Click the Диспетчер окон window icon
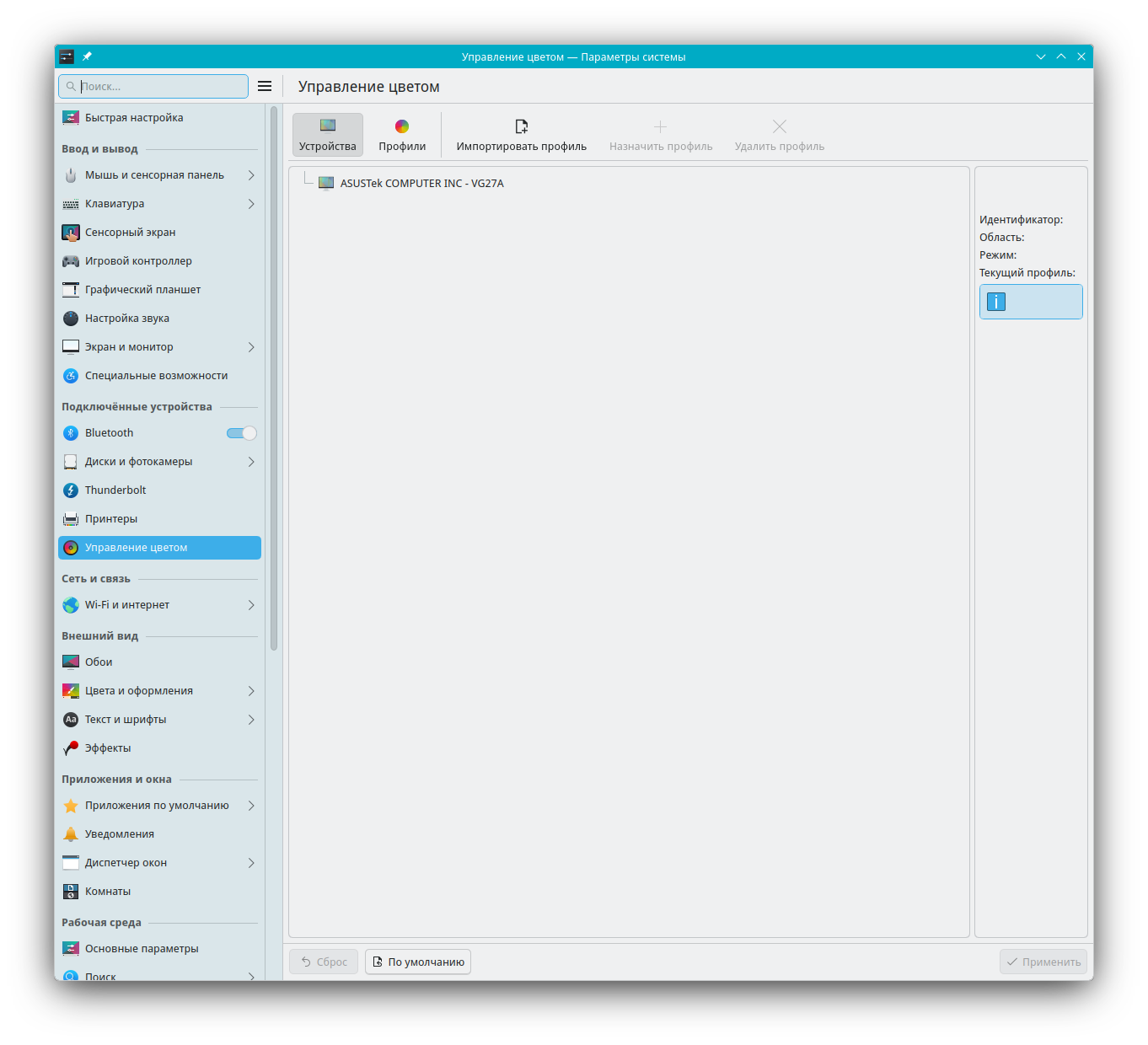Screen dimensions: 1148x1045 click(71, 863)
